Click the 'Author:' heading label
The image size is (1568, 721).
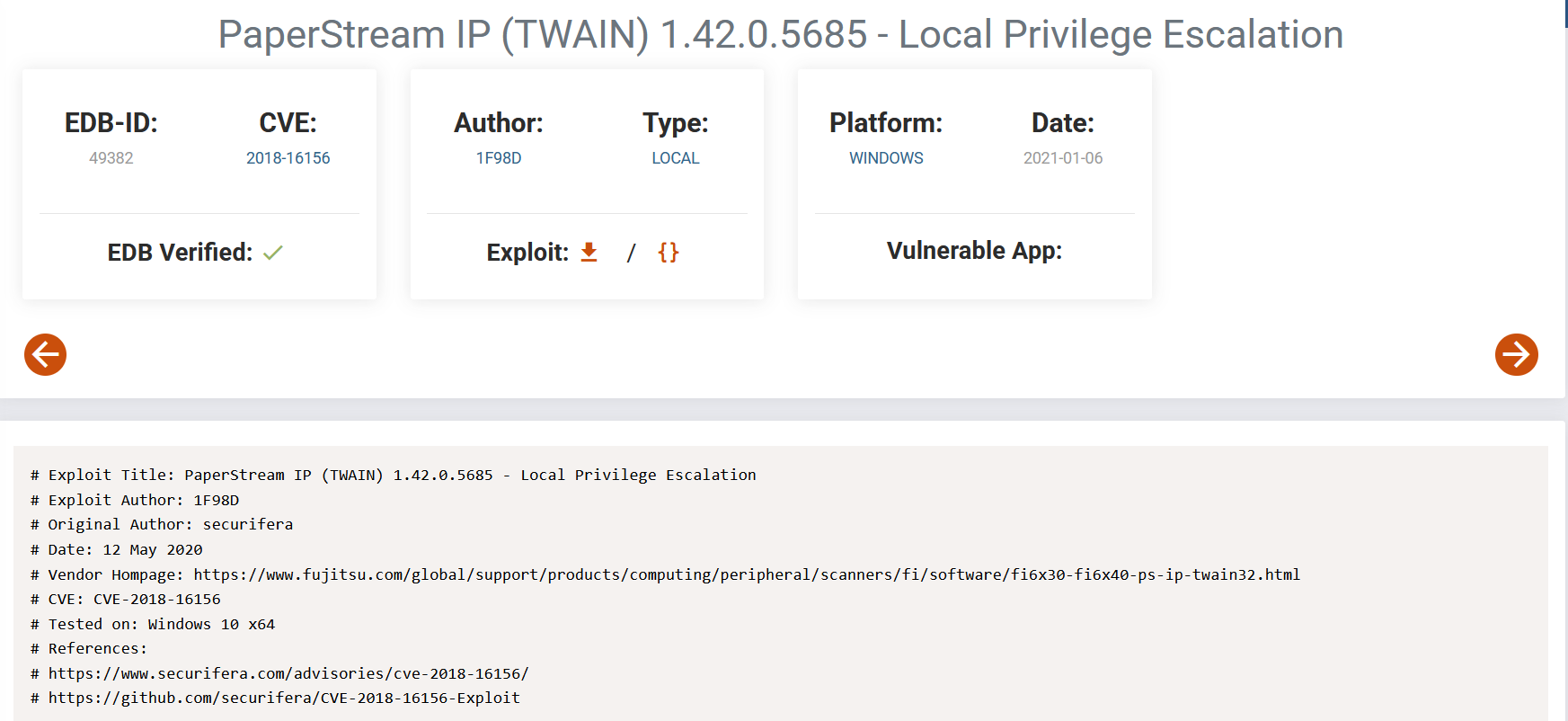click(x=499, y=123)
